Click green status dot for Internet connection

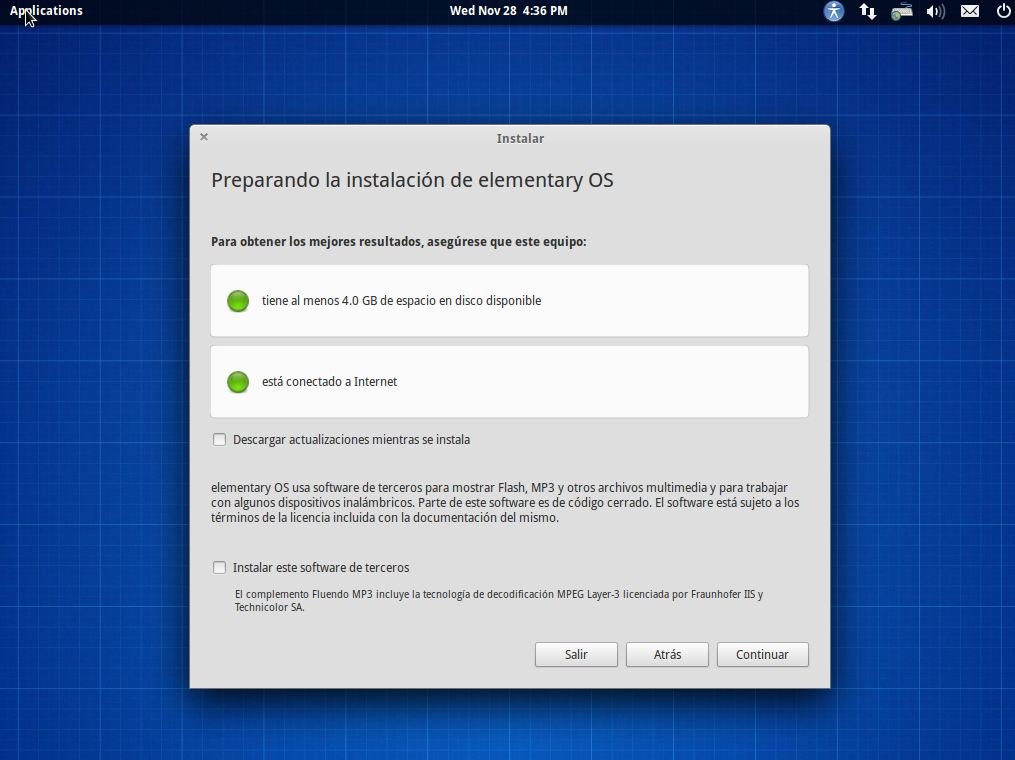tap(238, 382)
